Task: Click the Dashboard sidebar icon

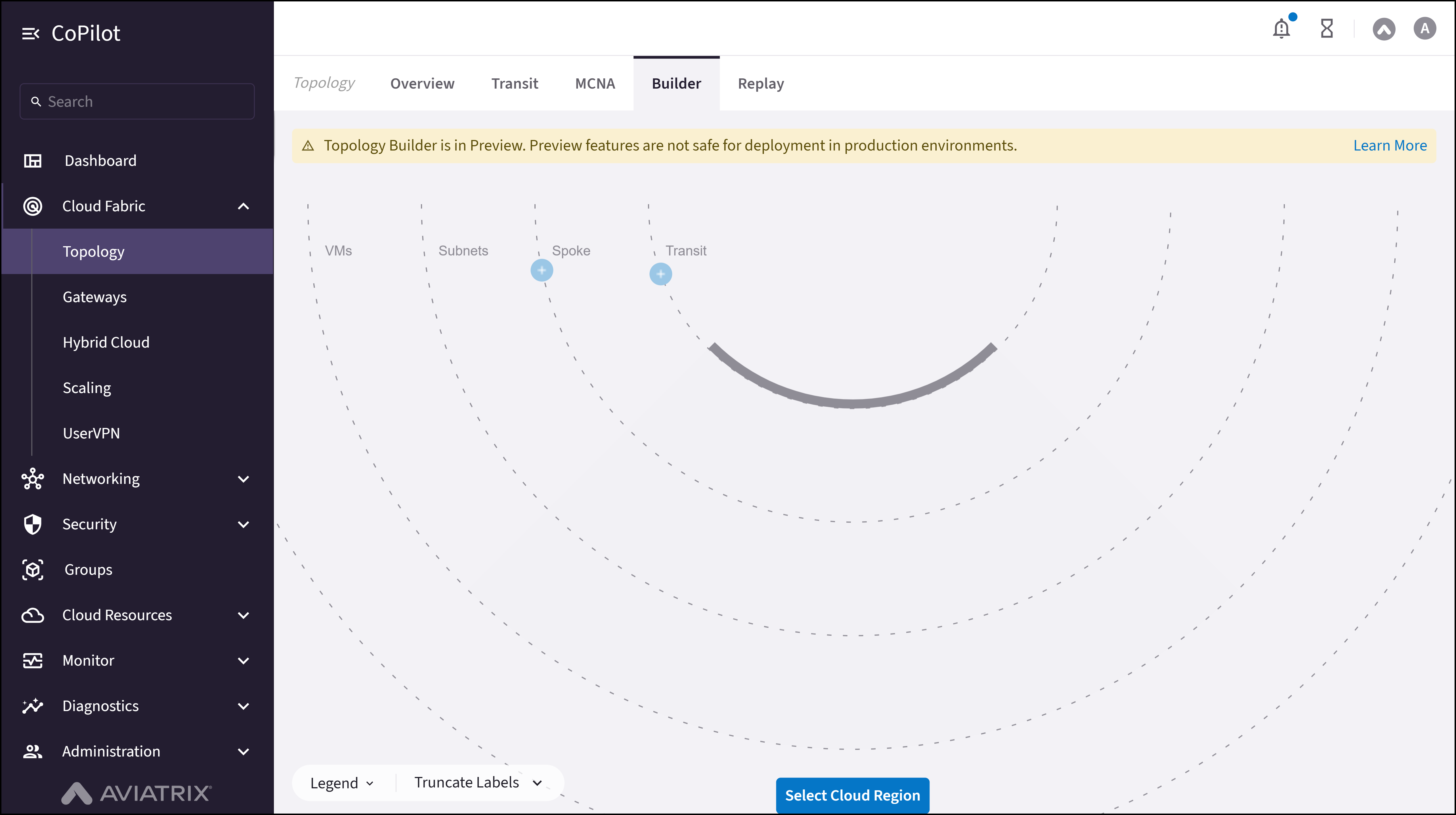Action: (x=33, y=161)
